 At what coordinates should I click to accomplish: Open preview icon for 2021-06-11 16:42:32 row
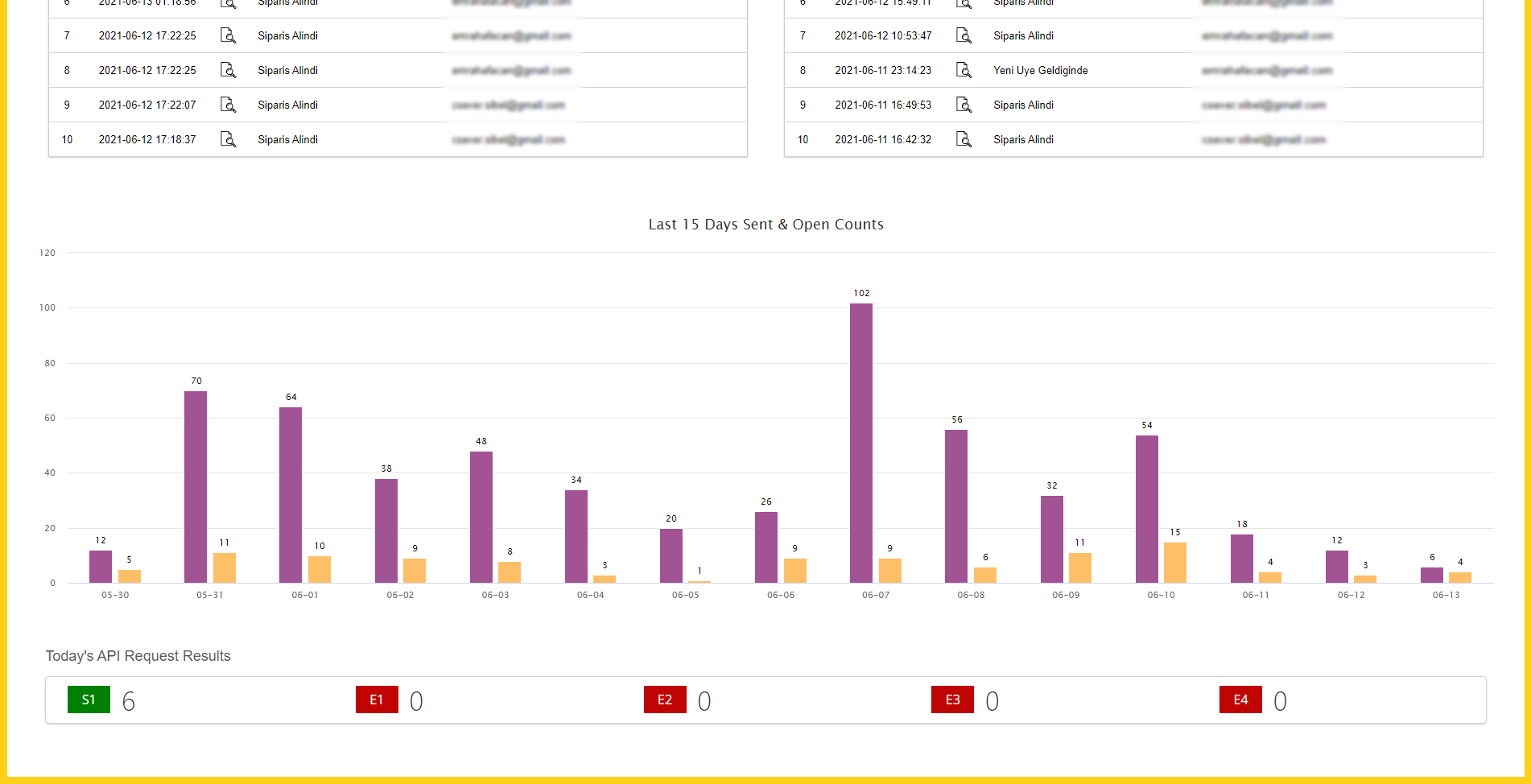pyautogui.click(x=964, y=139)
